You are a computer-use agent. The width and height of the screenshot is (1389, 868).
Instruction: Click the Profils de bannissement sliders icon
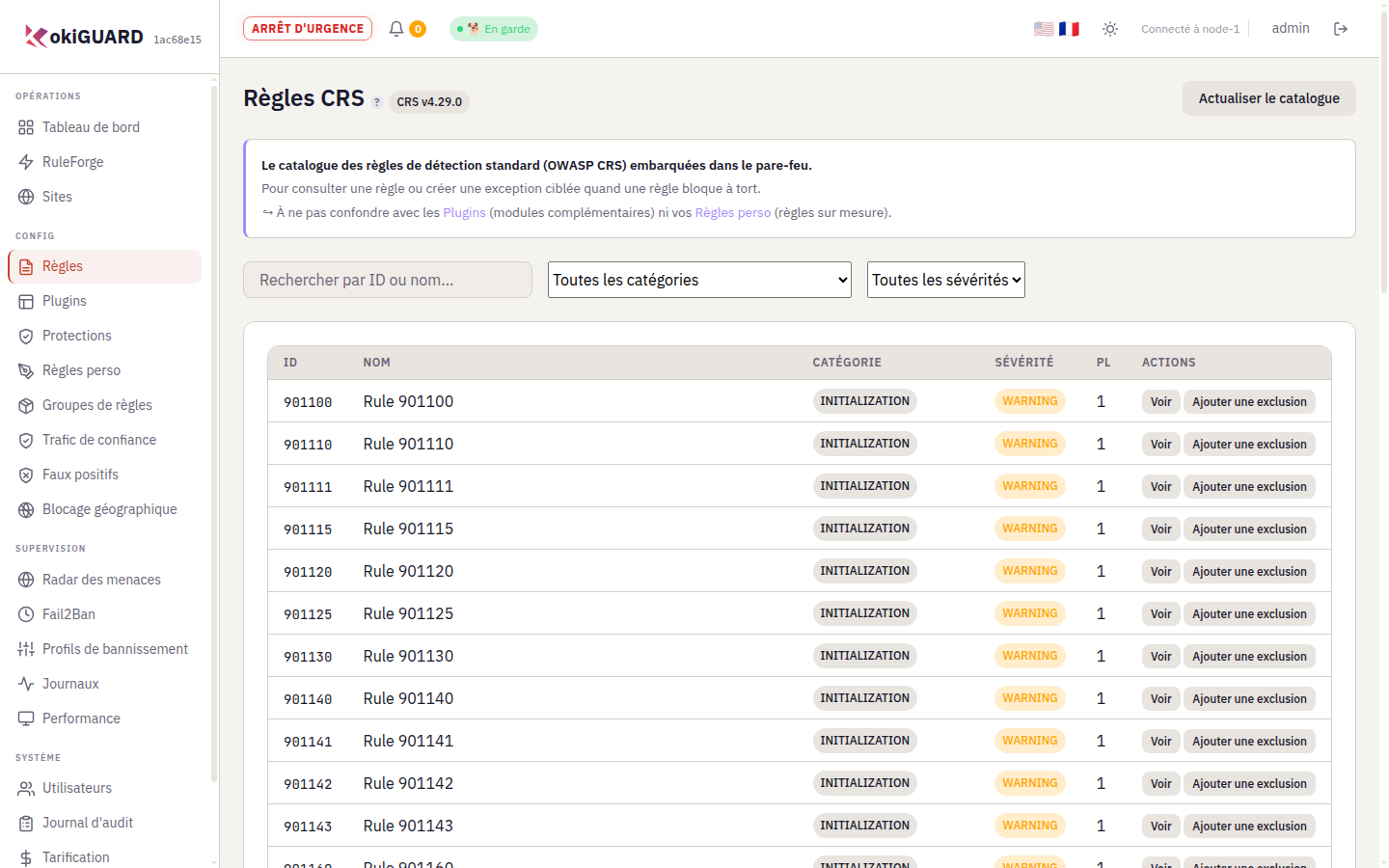(26, 649)
